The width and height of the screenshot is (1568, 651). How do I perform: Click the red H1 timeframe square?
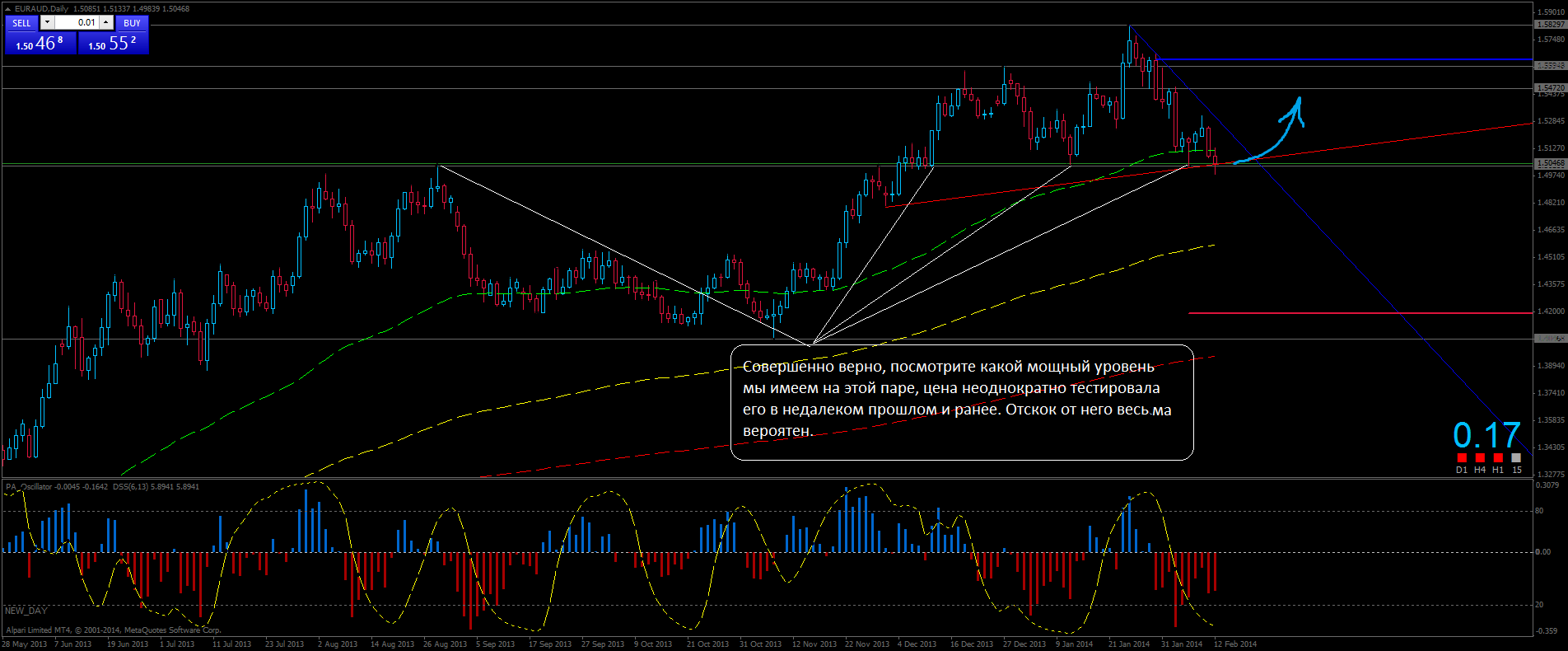coord(1498,458)
